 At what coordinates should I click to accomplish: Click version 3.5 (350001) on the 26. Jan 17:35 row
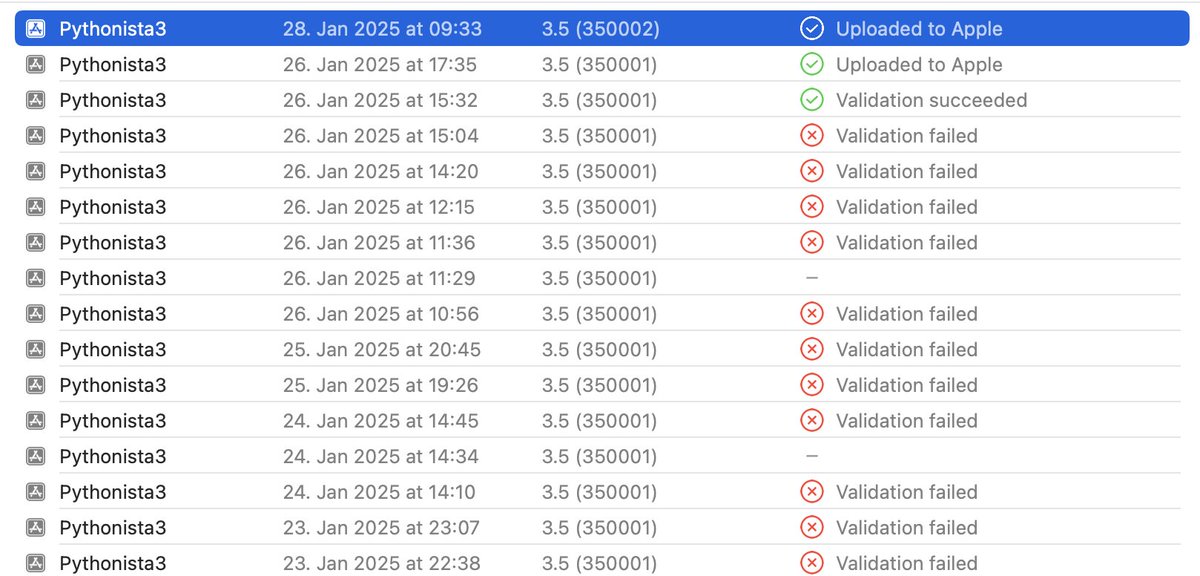(599, 65)
